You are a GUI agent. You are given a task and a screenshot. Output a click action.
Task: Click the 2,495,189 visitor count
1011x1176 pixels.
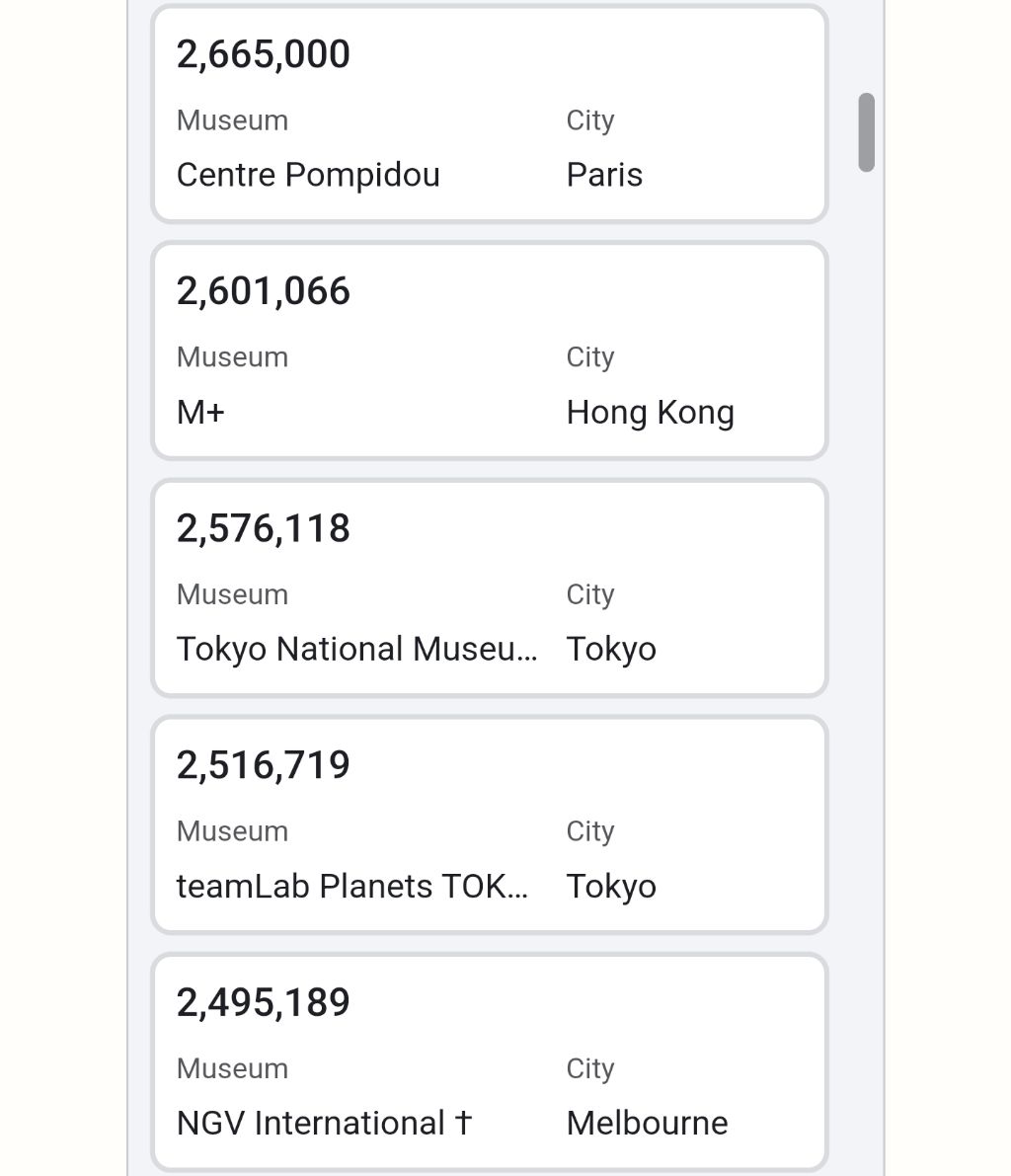pos(264,1003)
